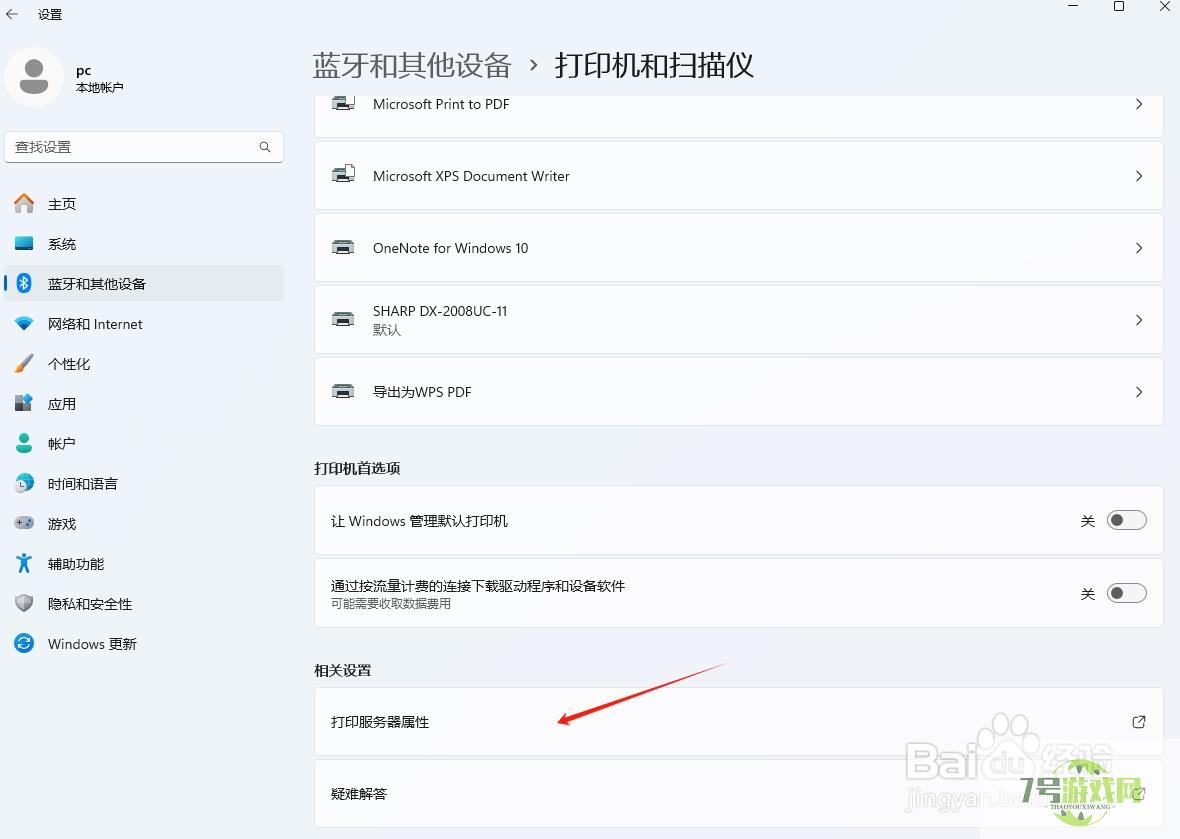The image size is (1180, 839).
Task: Click the search magnifier icon
Action: coord(265,147)
